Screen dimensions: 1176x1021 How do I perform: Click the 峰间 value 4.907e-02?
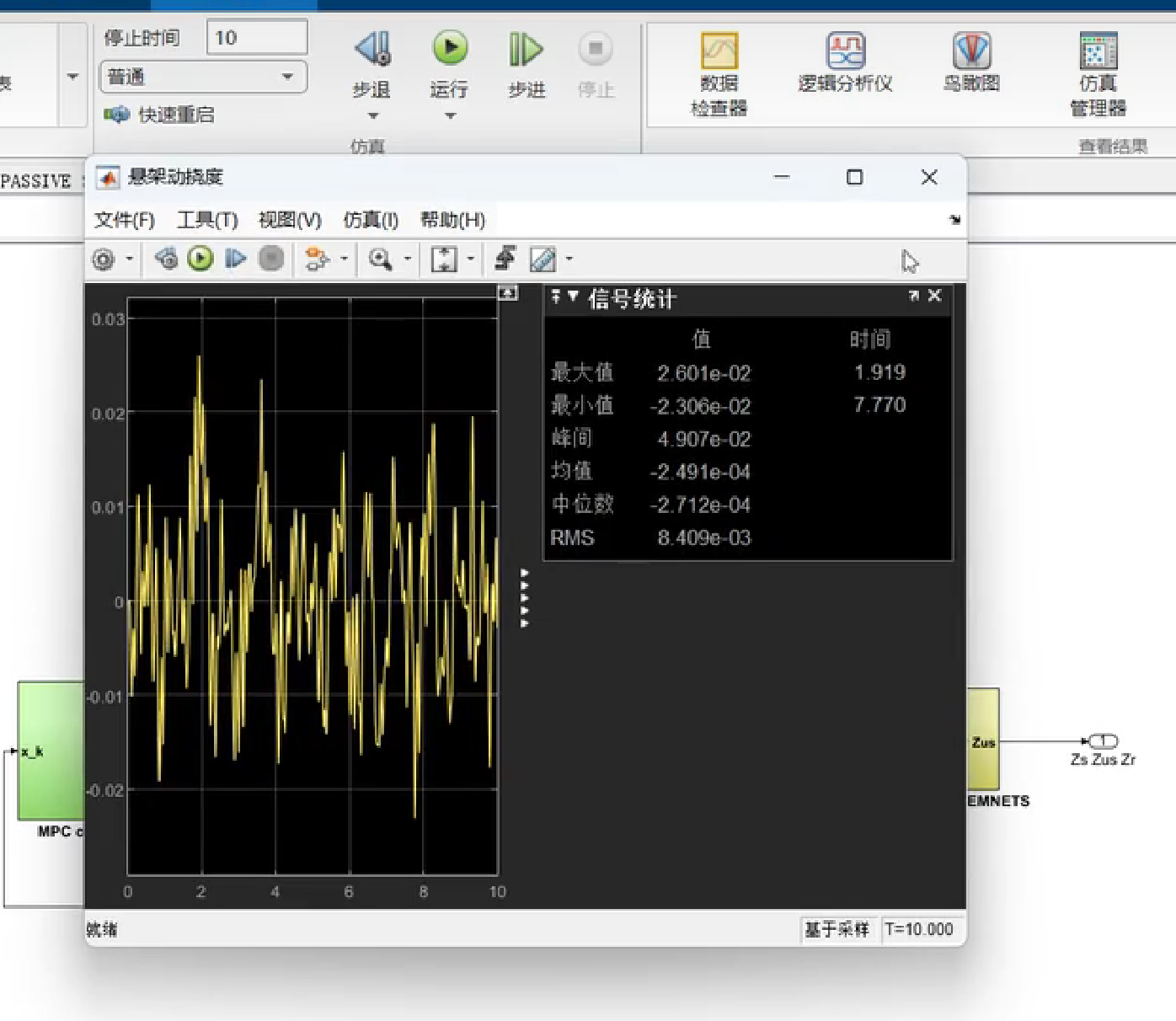(703, 439)
